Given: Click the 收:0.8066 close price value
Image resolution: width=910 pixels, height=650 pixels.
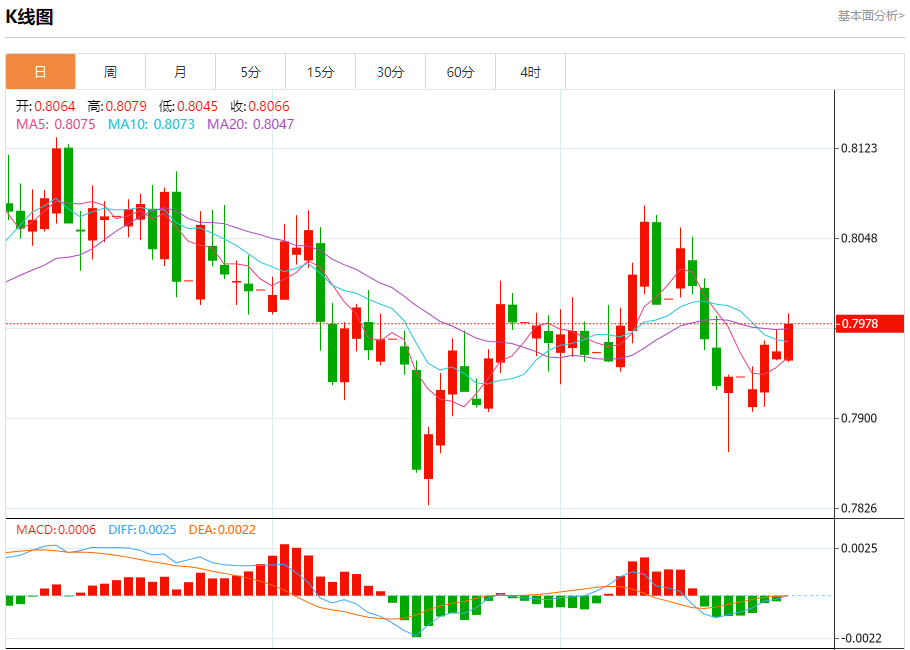Looking at the screenshot, I should coord(259,106).
